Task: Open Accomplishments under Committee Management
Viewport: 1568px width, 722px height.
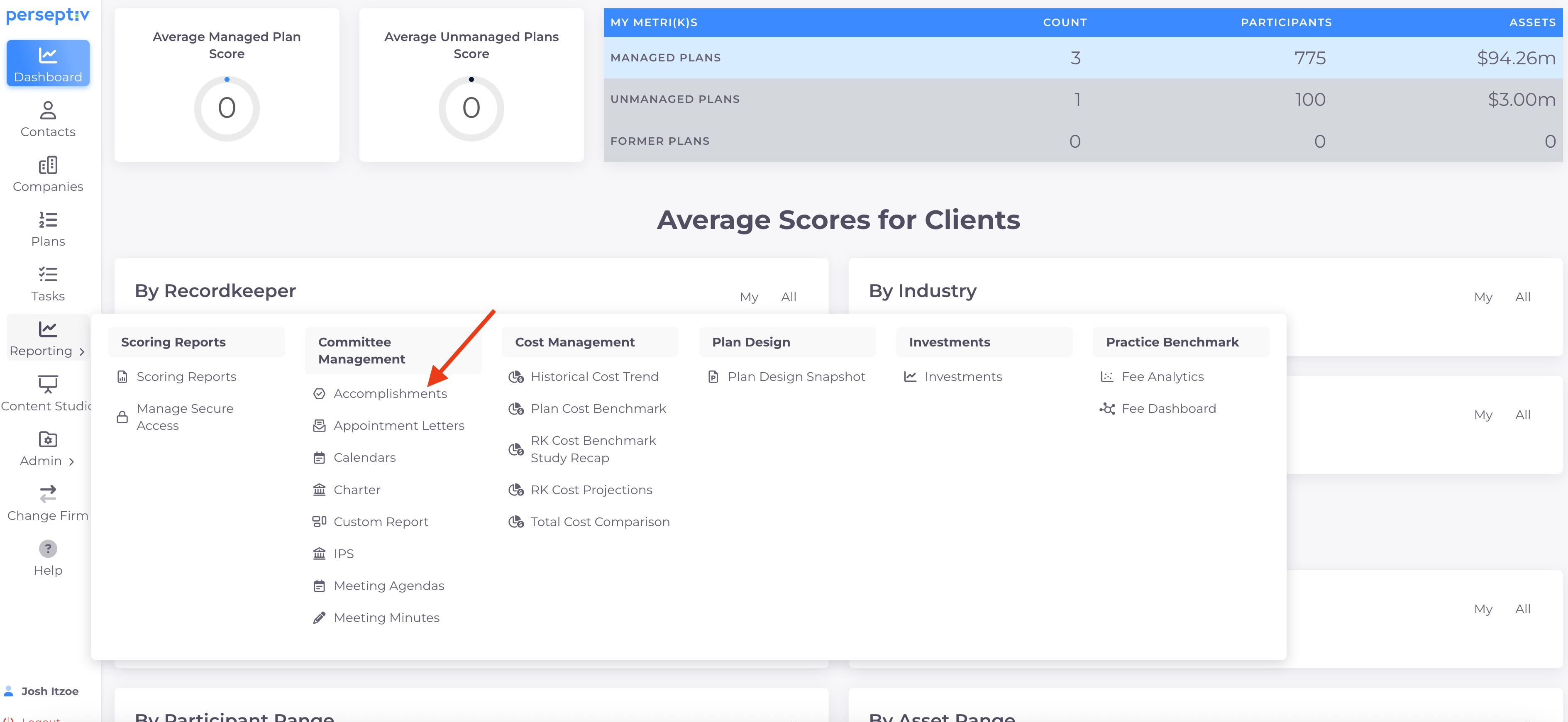Action: (390, 394)
